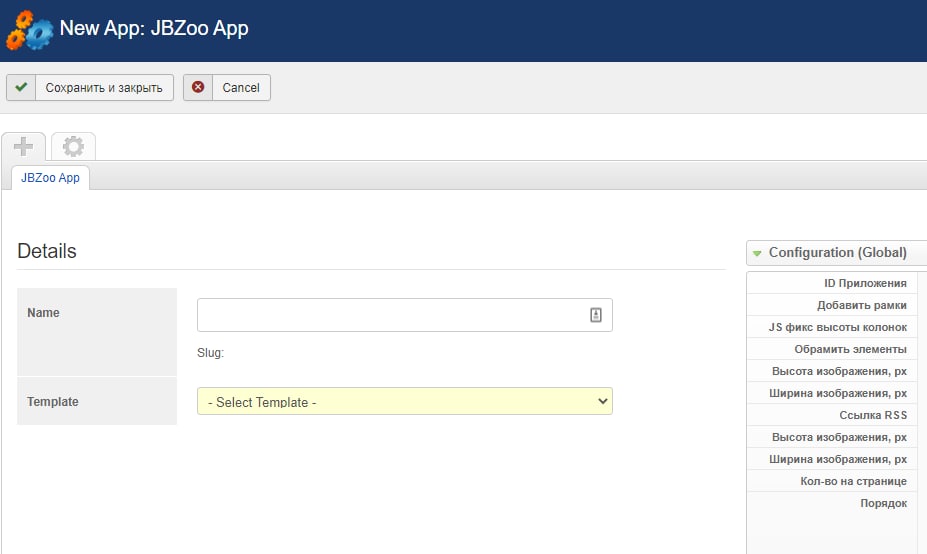Click the Cancel button
This screenshot has height=554, width=927.
(227, 88)
